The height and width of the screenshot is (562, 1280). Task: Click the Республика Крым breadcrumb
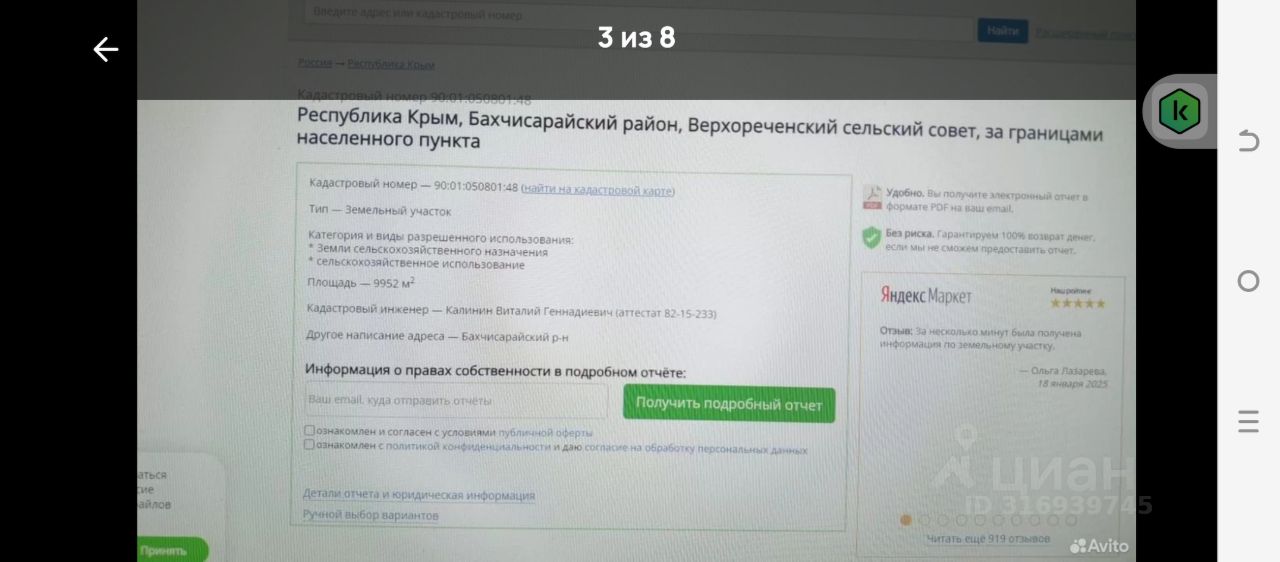[x=391, y=64]
